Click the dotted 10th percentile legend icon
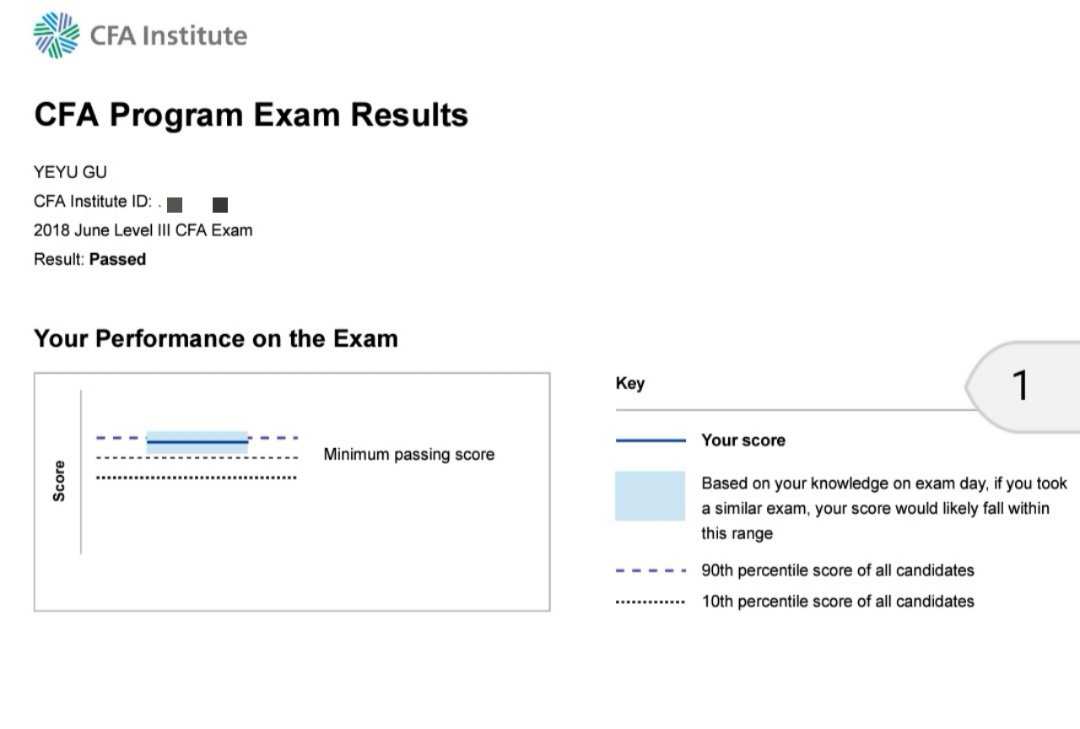The image size is (1080, 729). (x=650, y=602)
